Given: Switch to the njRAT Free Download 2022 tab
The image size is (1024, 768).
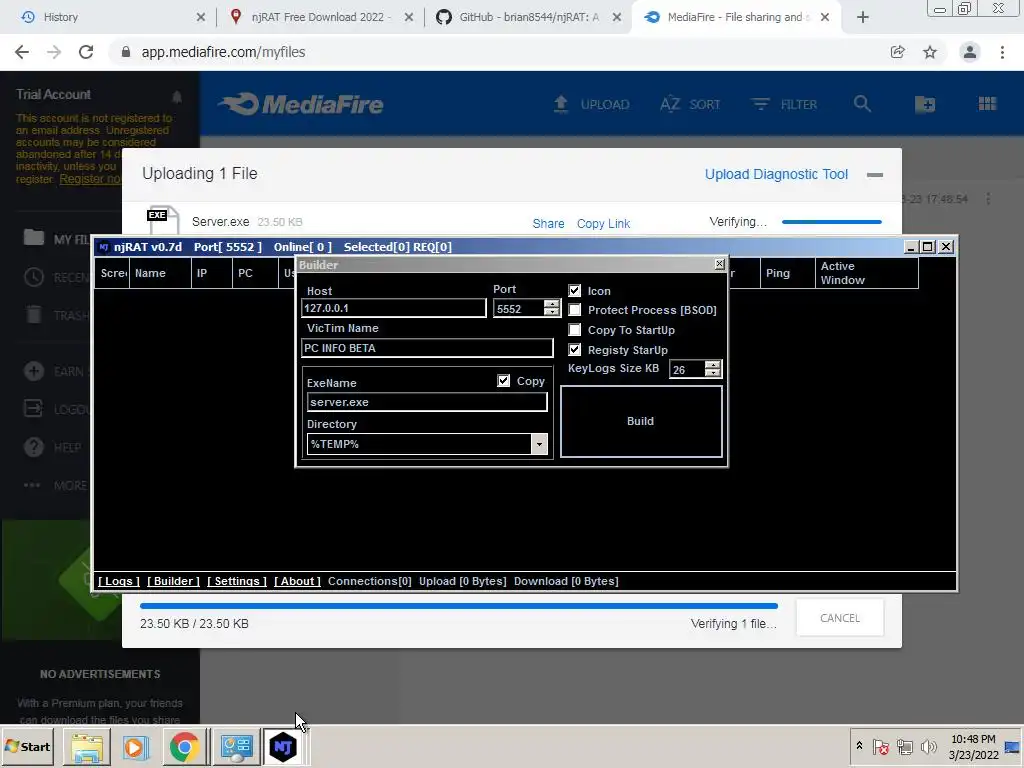Looking at the screenshot, I should [x=320, y=17].
